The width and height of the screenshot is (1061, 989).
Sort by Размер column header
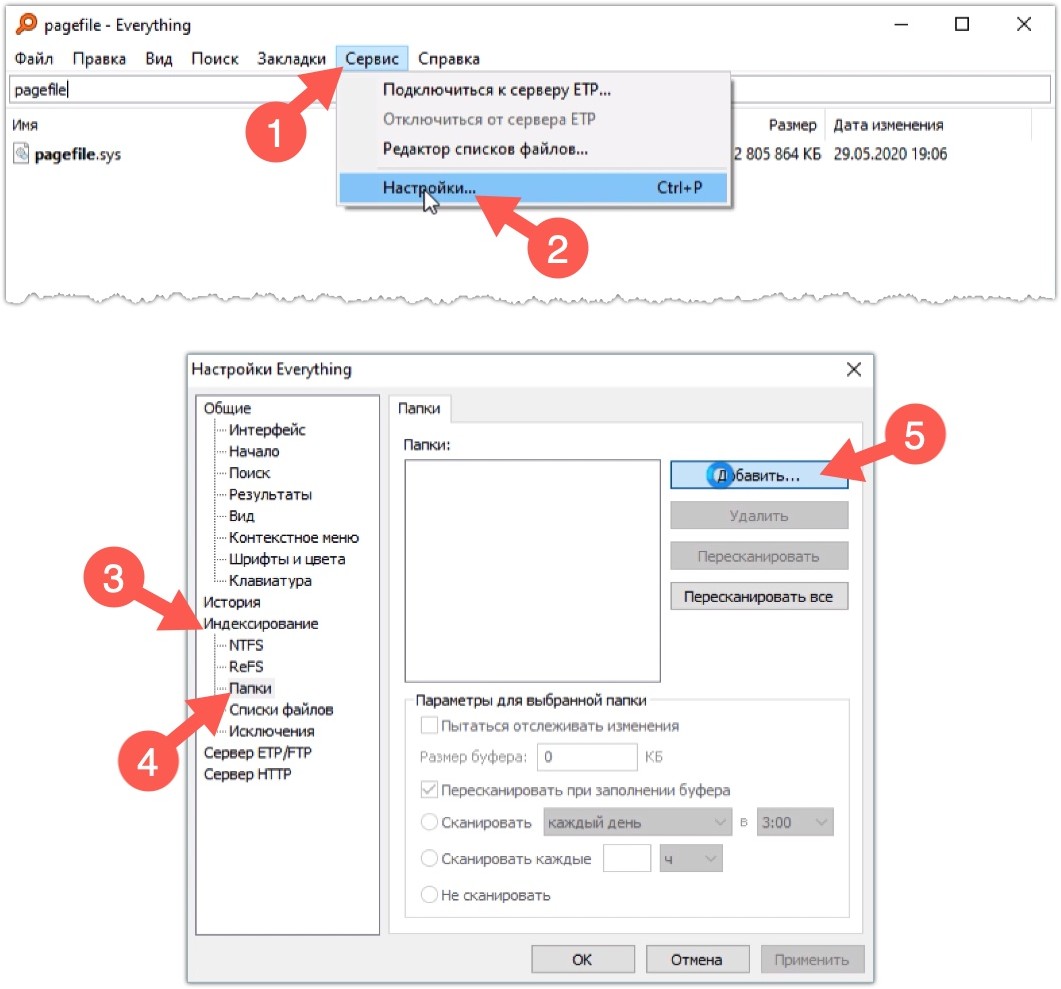point(792,125)
